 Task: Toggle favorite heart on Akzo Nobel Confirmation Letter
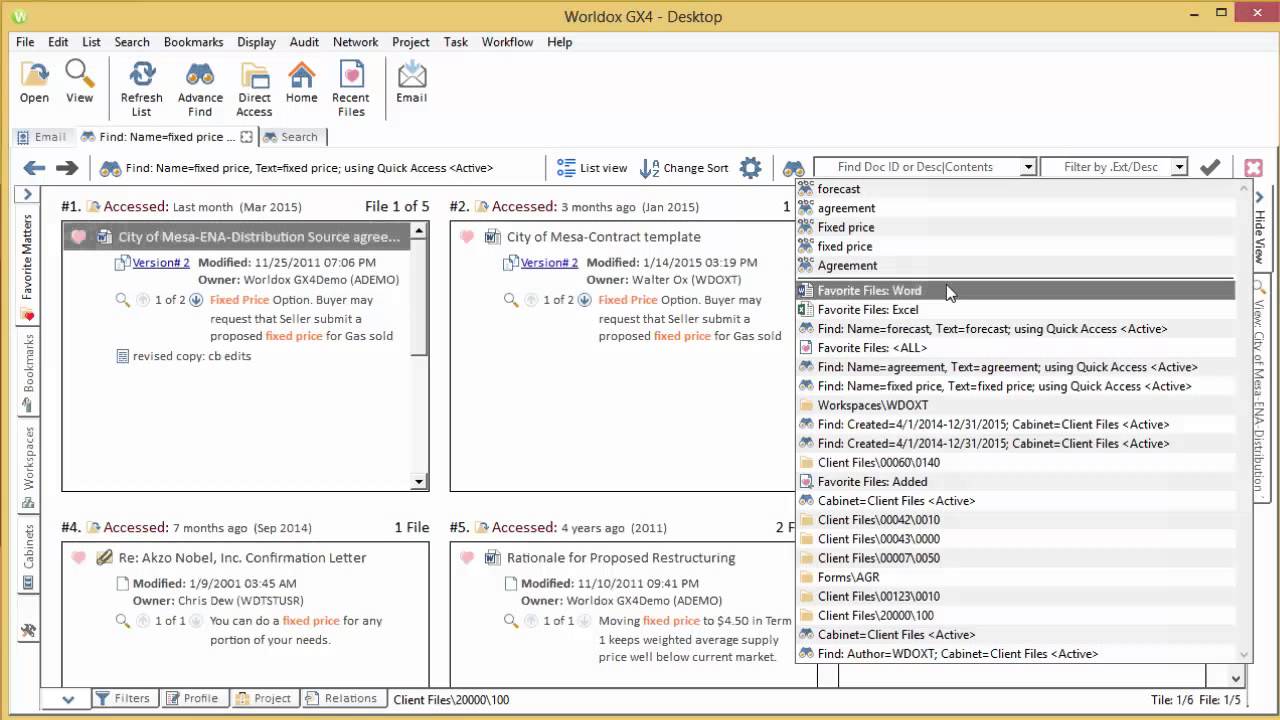point(79,558)
